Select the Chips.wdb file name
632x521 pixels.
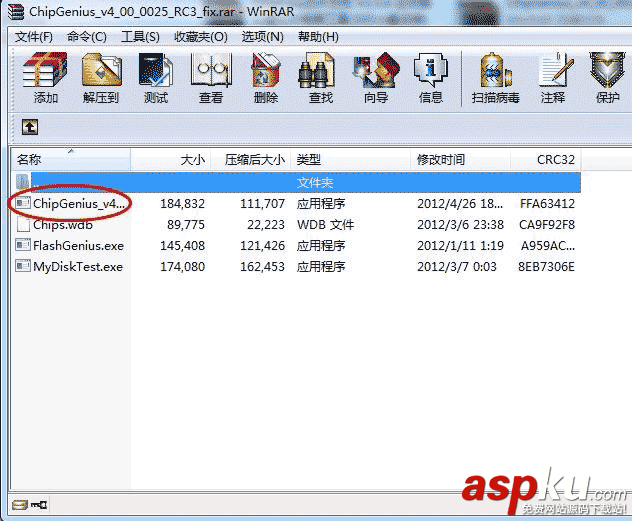click(x=63, y=224)
